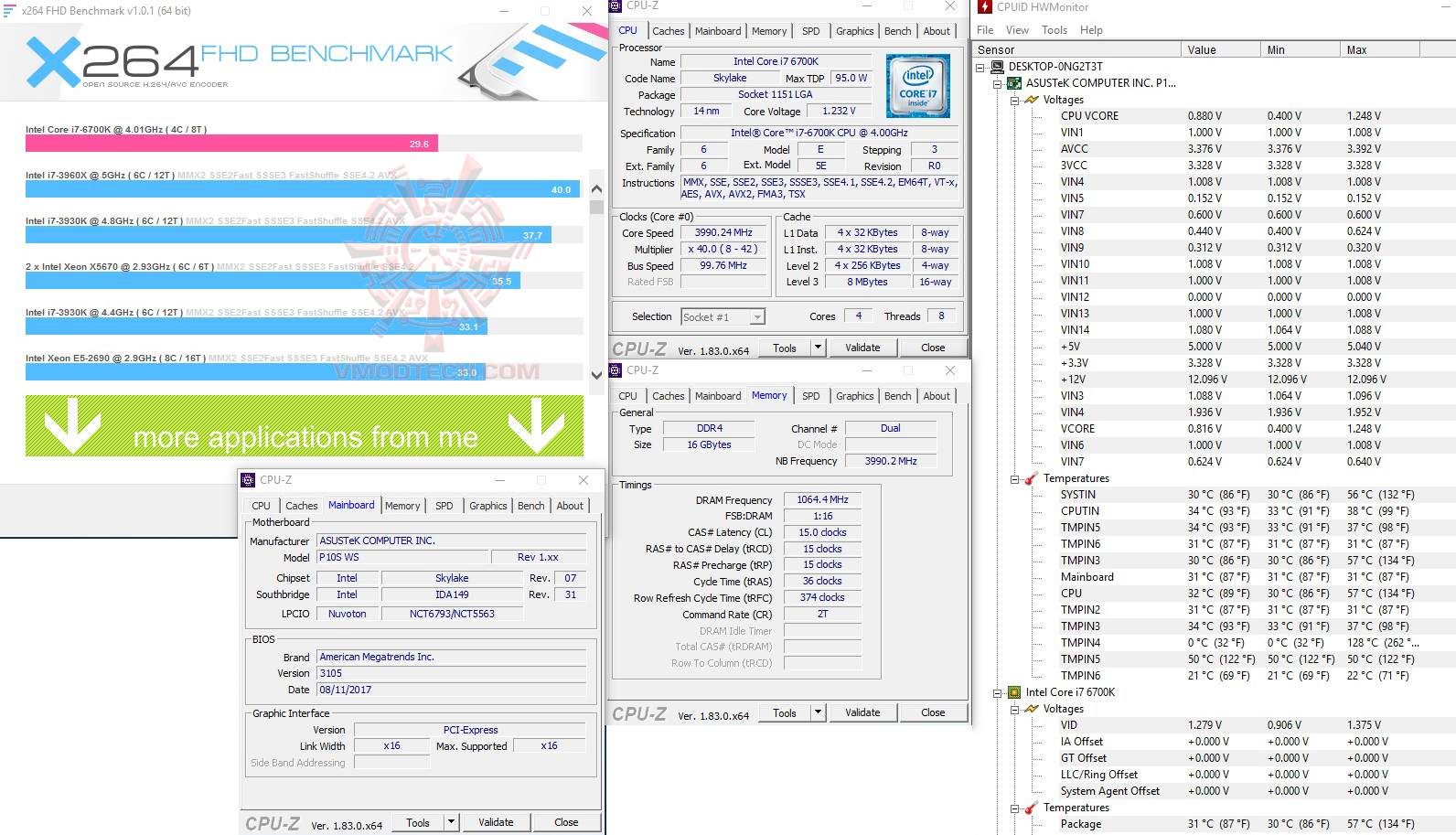Image resolution: width=1456 pixels, height=835 pixels.
Task: Open the Tools menu in HWMonitor
Action: point(1055,30)
